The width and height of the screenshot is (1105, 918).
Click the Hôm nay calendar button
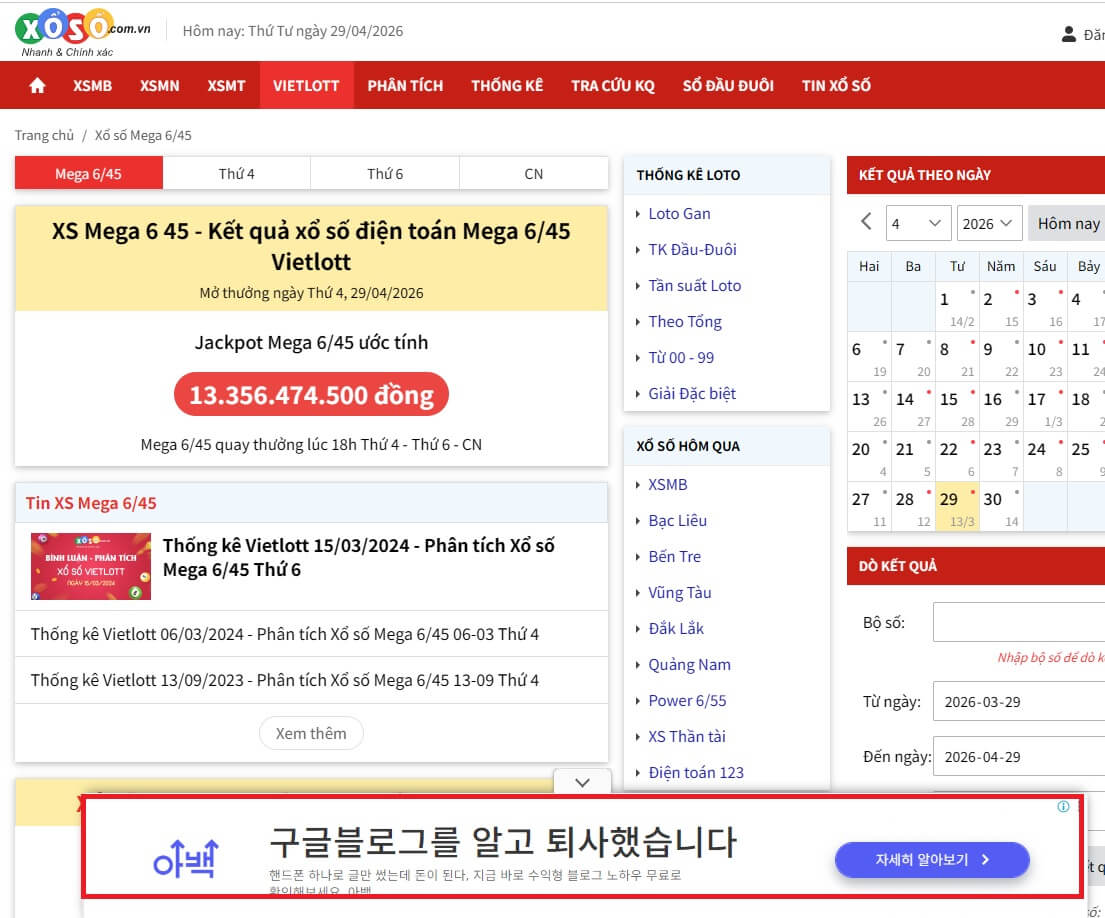[x=1068, y=223]
